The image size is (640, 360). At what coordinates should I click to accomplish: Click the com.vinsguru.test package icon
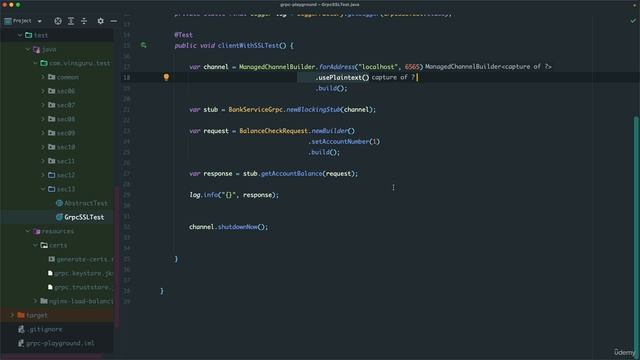[44, 63]
